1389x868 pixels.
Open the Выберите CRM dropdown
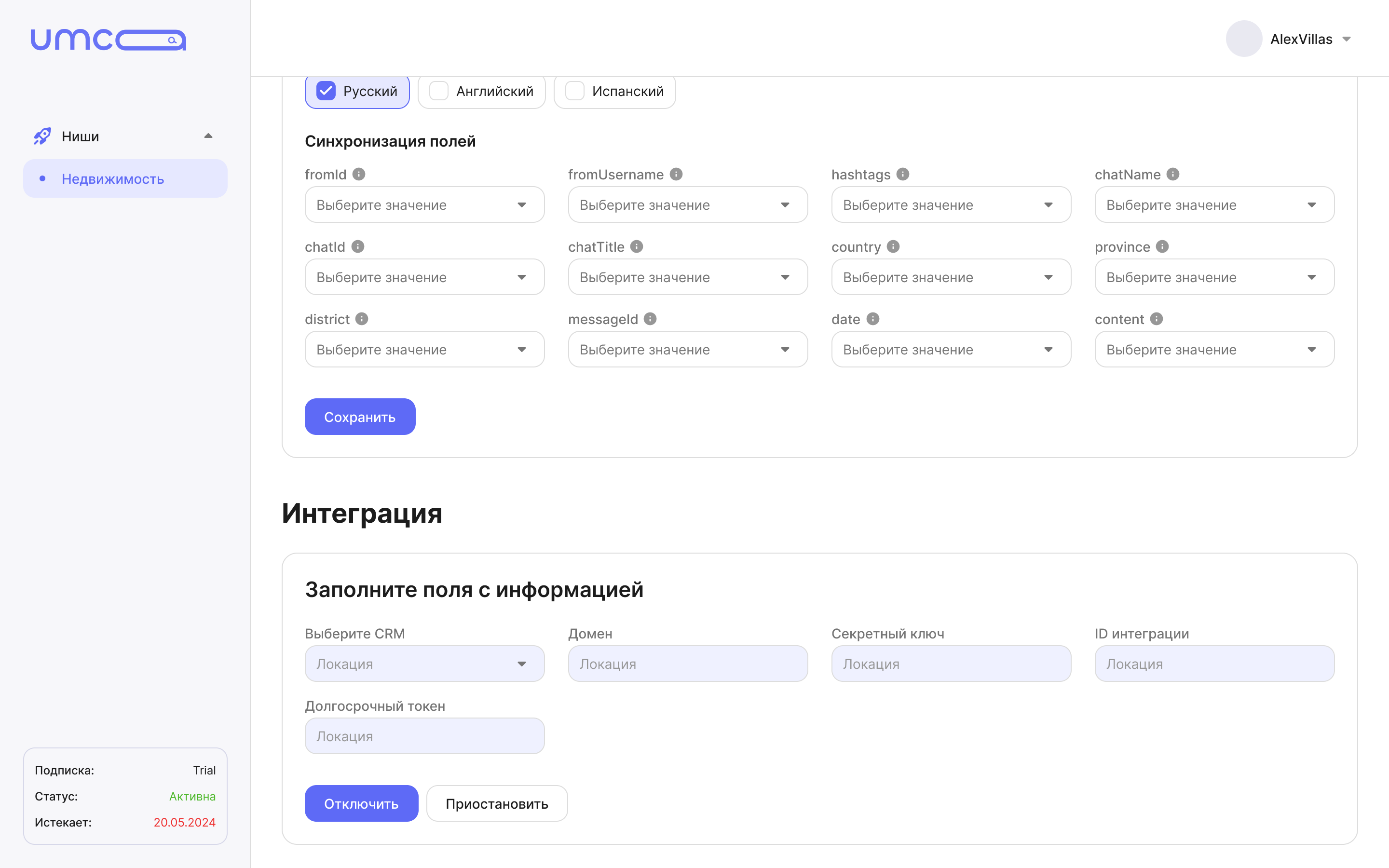coord(424,664)
